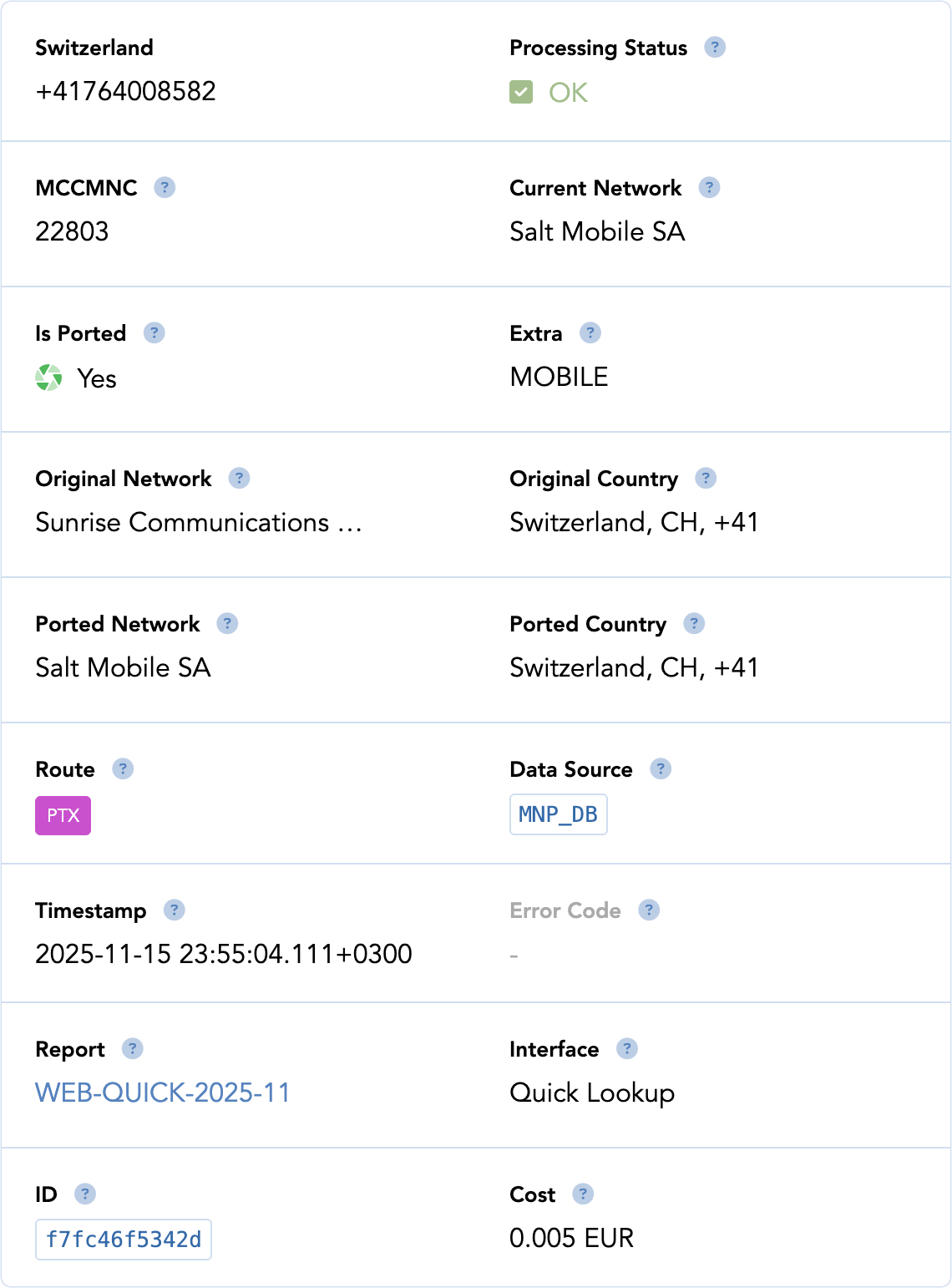Click the PTX route badge
The width and height of the screenshot is (952, 1288).
(63, 814)
